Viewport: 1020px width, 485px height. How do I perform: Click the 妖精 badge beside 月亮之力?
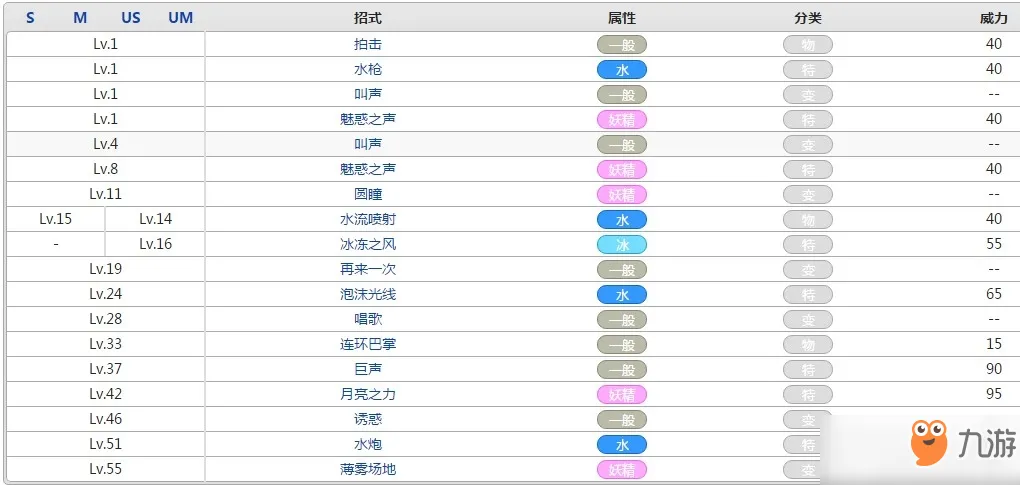coord(622,394)
